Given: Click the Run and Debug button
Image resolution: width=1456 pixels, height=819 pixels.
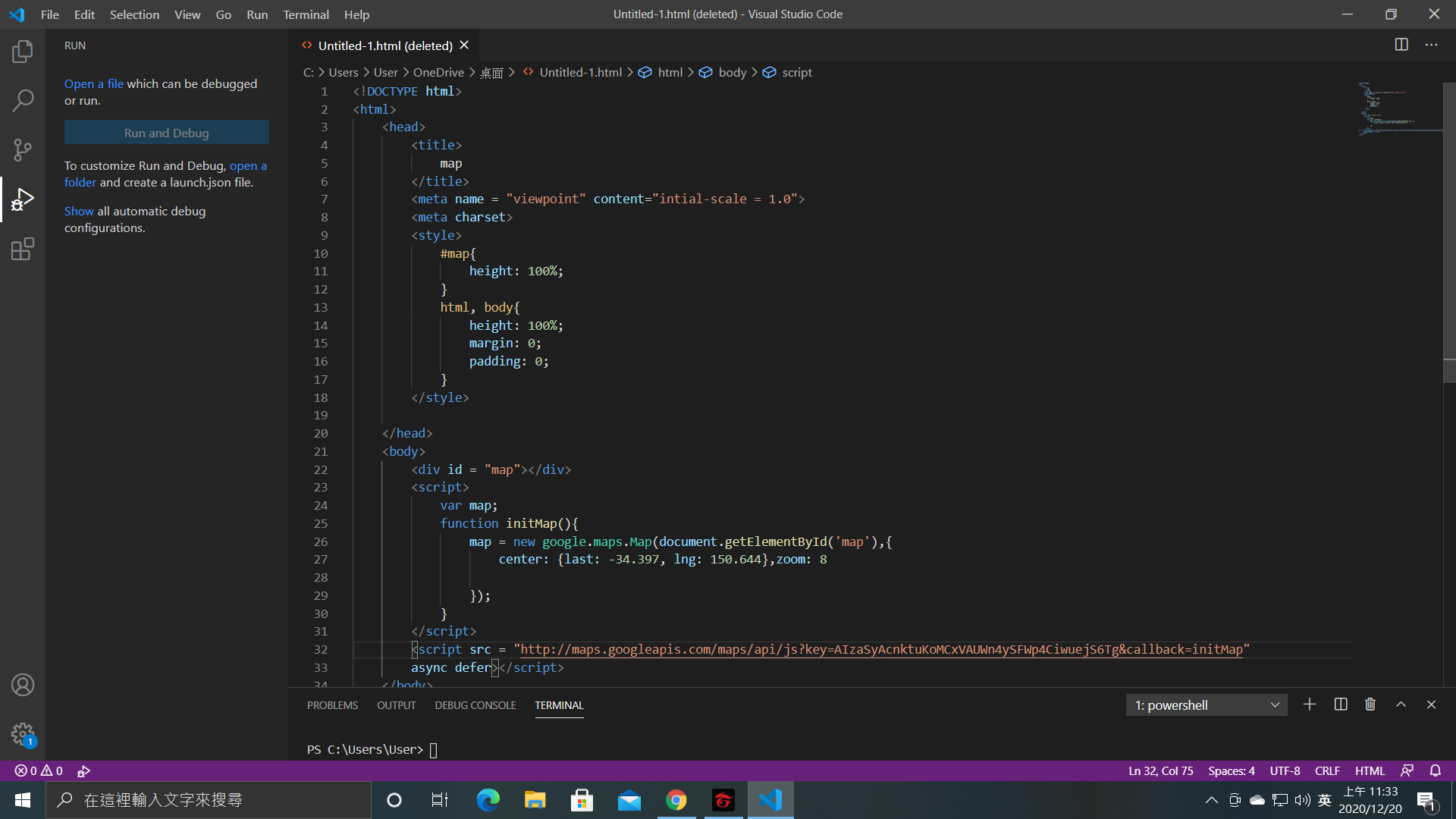Looking at the screenshot, I should [x=167, y=133].
